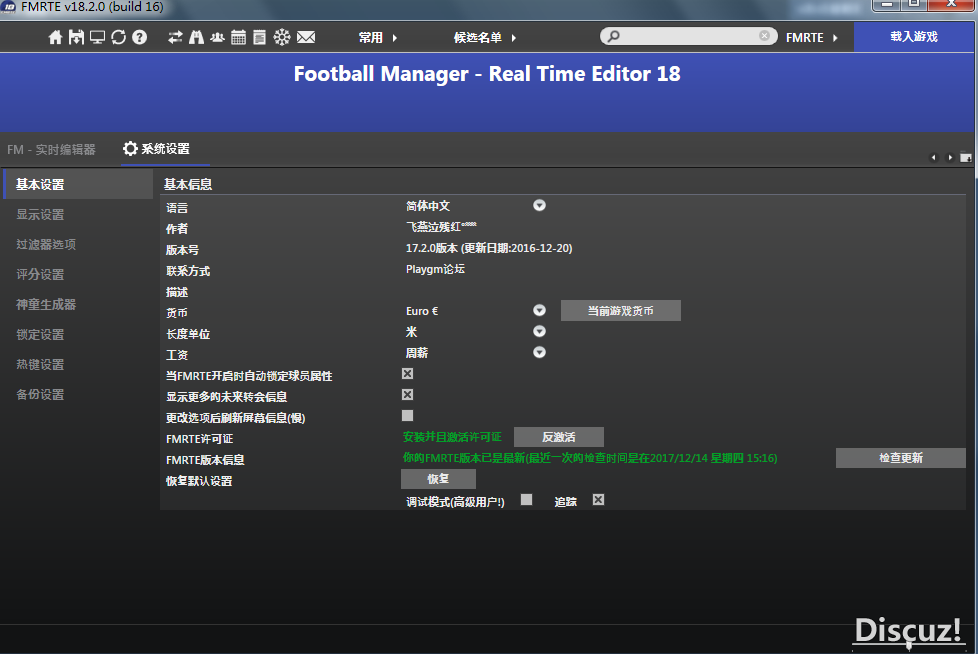Click the binoculars scout icon
The image size is (978, 654).
pyautogui.click(x=196, y=37)
